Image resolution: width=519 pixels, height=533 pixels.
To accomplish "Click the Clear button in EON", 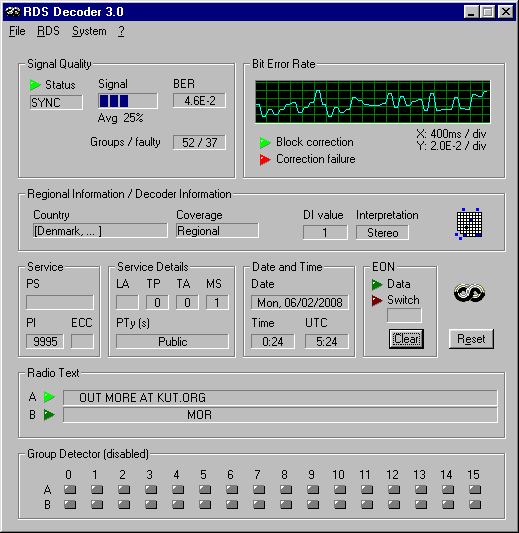I will pos(406,339).
